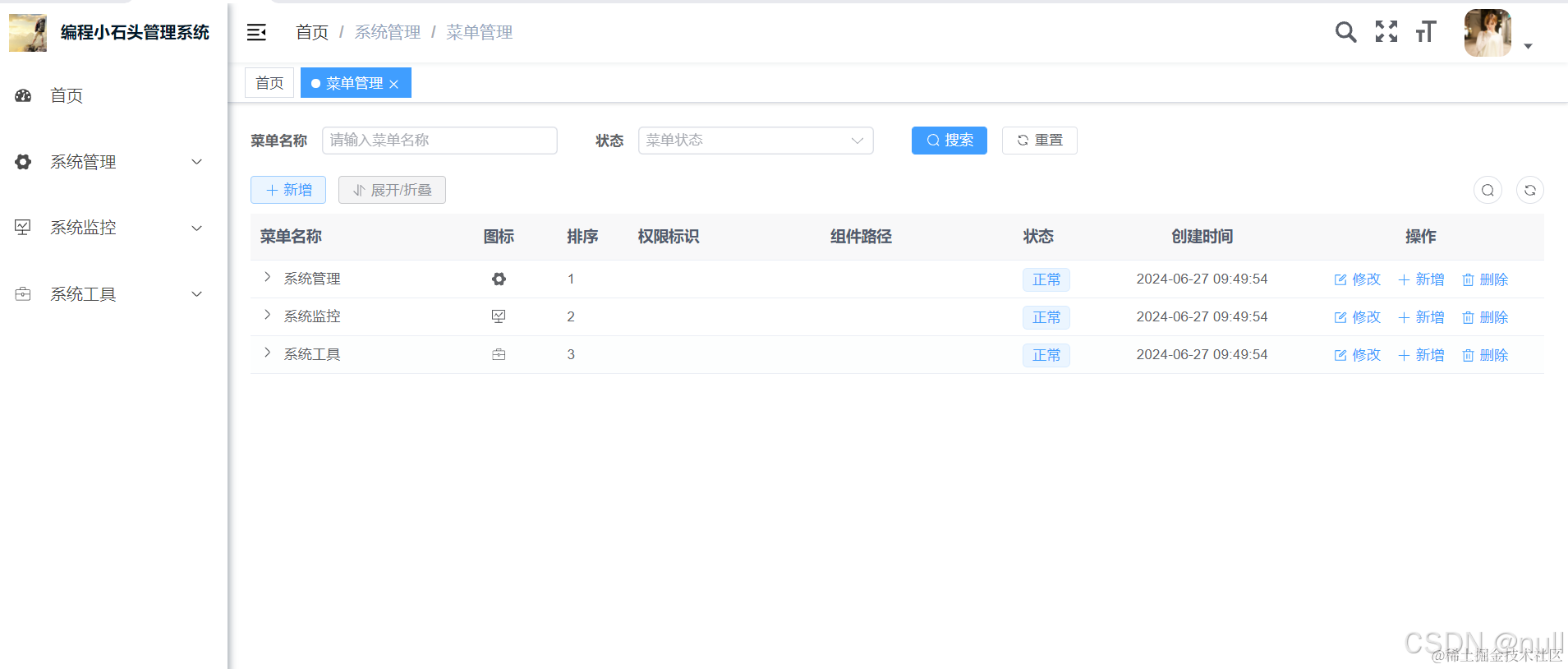
Task: Open the header search magnifier icon
Action: pos(1345,32)
